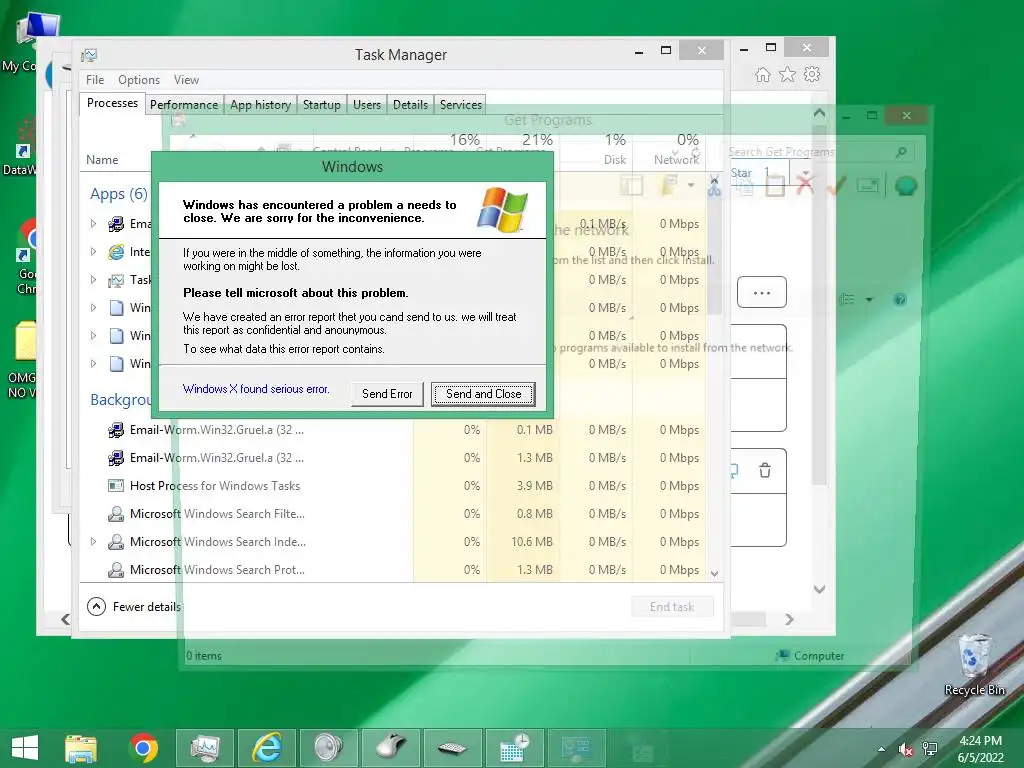Screen dimensions: 1024x768
Task: Open the View menu in Task Manager
Action: [186, 80]
